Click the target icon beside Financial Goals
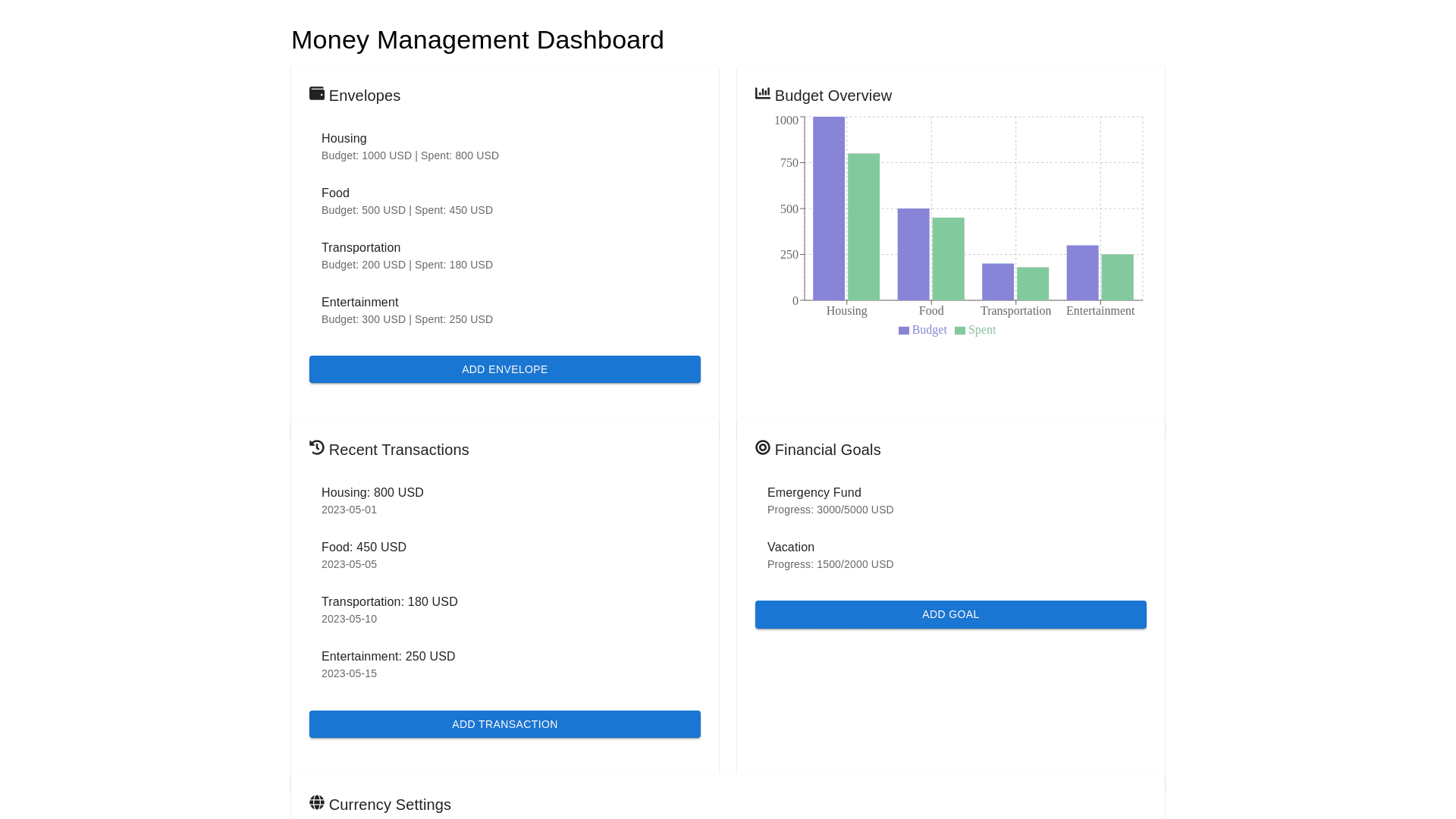This screenshot has width=1456, height=819. coord(763,447)
